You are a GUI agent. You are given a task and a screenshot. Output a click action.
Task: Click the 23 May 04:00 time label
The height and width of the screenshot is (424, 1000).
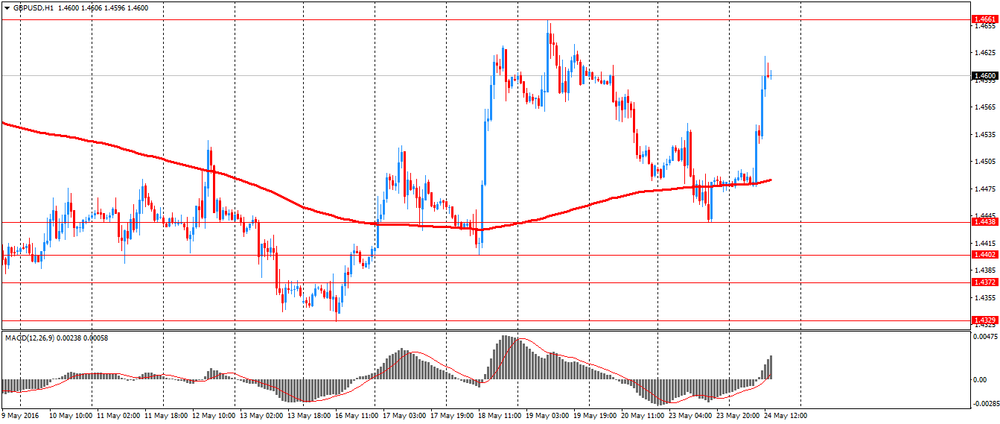pyautogui.click(x=691, y=416)
